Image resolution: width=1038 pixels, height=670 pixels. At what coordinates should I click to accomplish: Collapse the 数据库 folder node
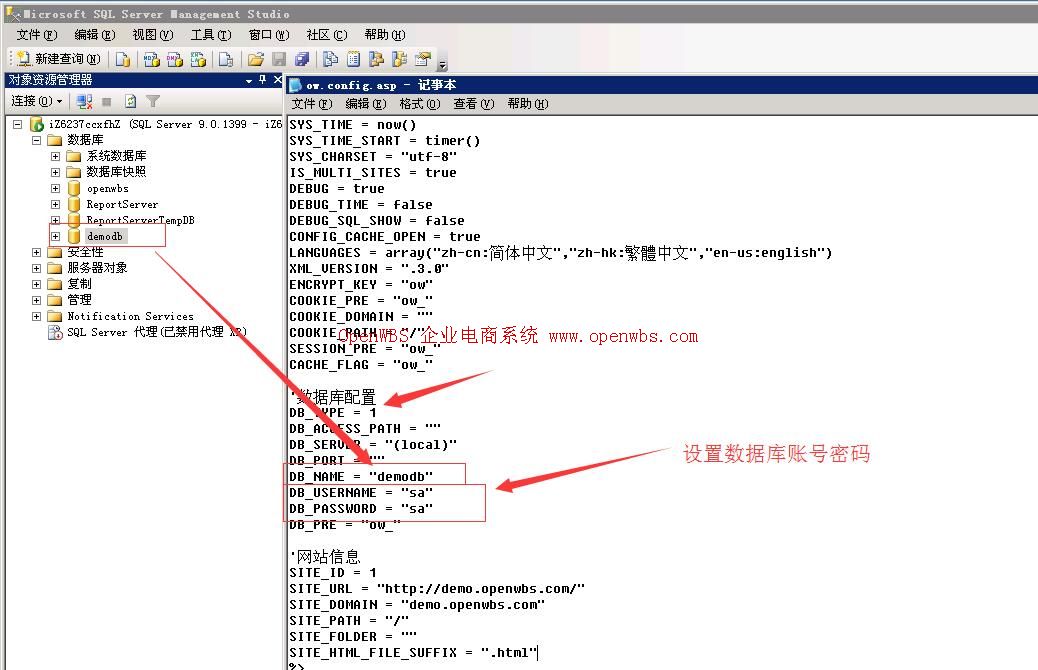pos(37,140)
